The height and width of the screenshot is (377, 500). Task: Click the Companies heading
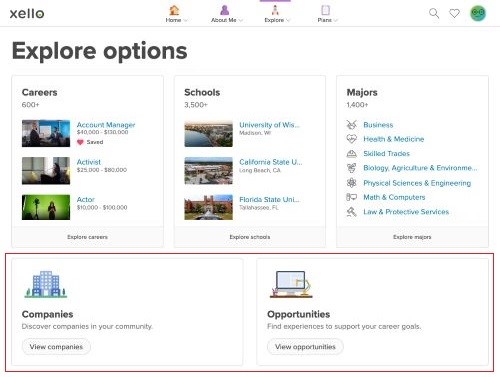click(47, 314)
